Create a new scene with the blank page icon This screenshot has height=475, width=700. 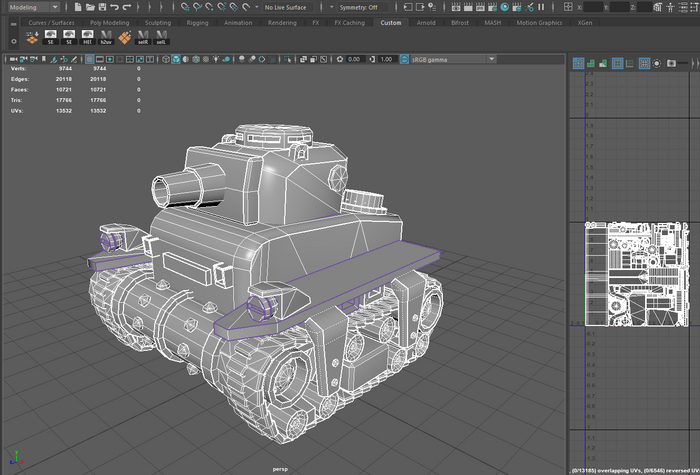pos(77,7)
